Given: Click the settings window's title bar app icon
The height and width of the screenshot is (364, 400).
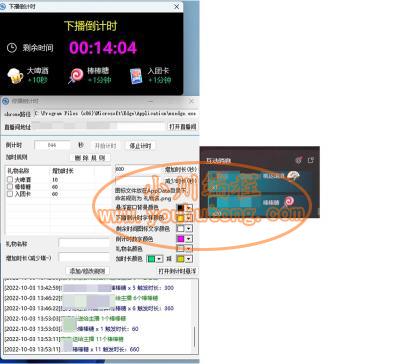Looking at the screenshot, I should (x=5, y=101).
